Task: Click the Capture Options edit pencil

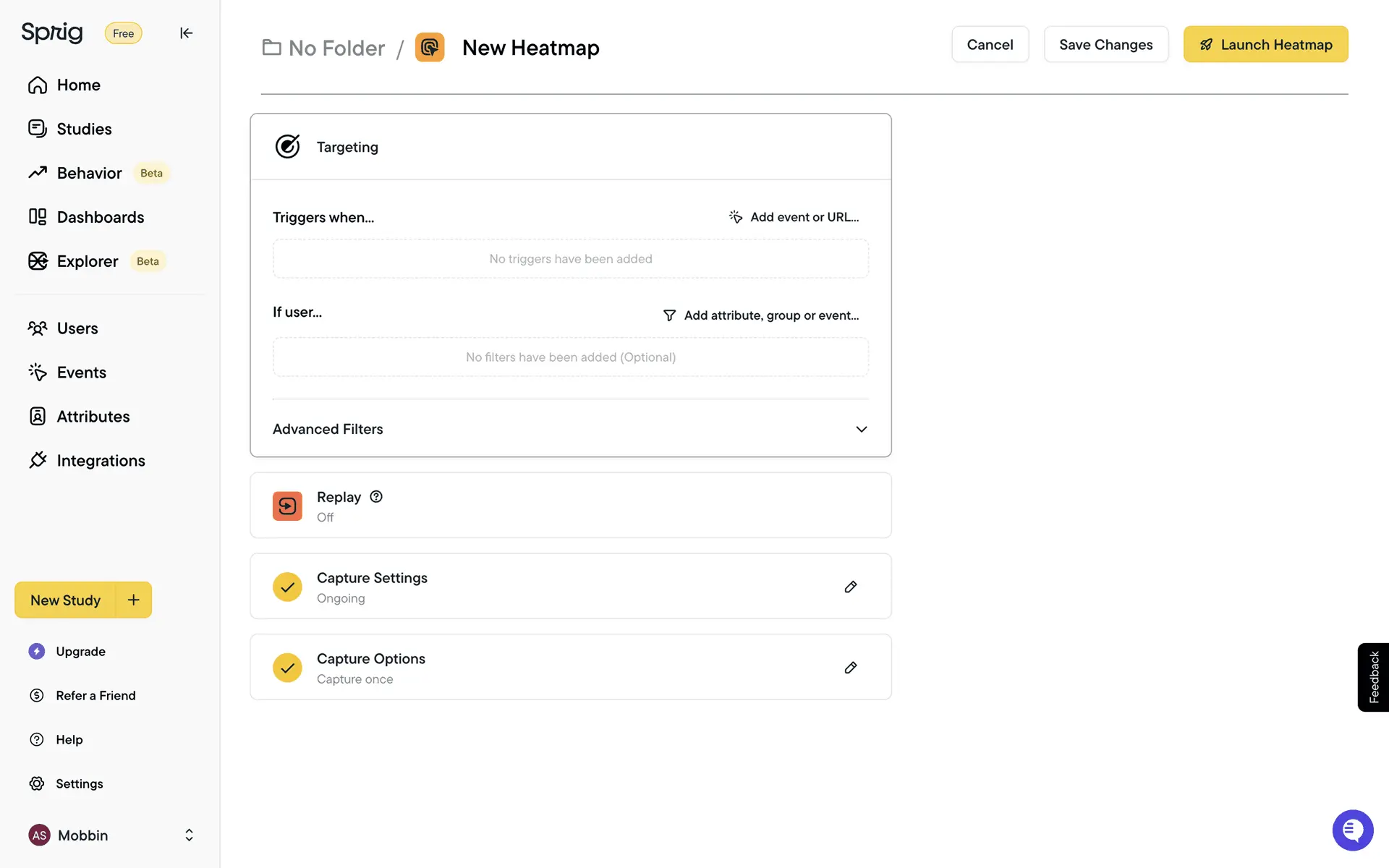Action: pos(851,668)
